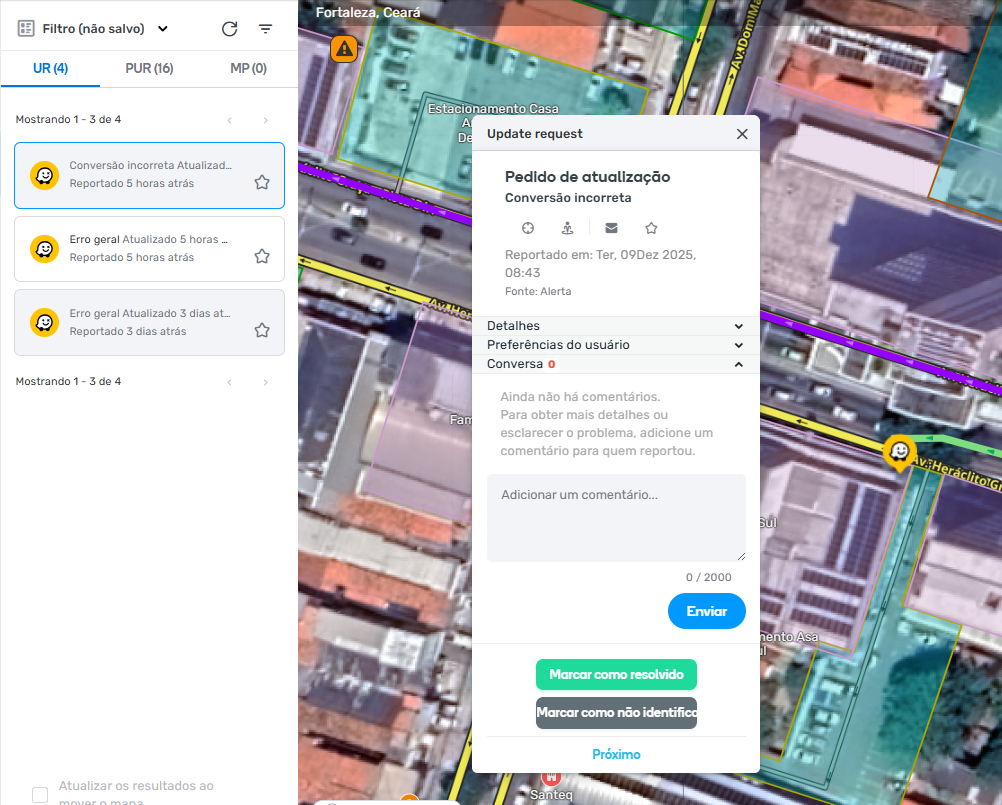The height and width of the screenshot is (805, 1002).
Task: Open the 'Filtro (não salvo)' dropdown
Action: coord(93,29)
